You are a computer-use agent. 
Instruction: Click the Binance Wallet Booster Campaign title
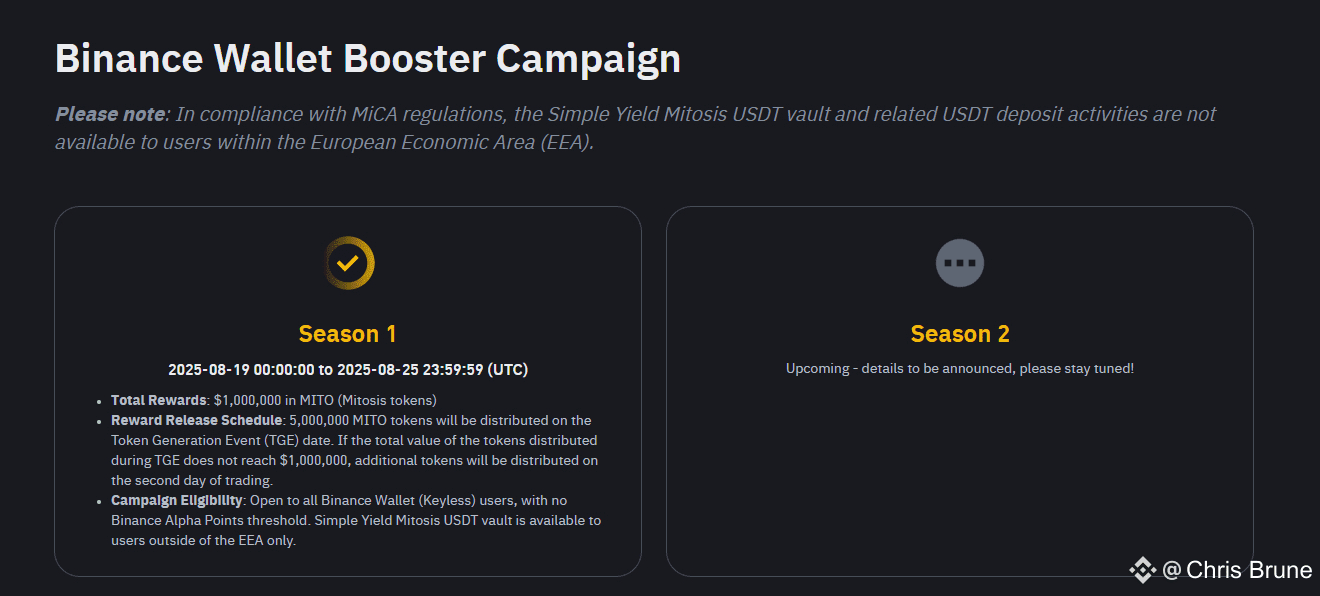pos(368,58)
